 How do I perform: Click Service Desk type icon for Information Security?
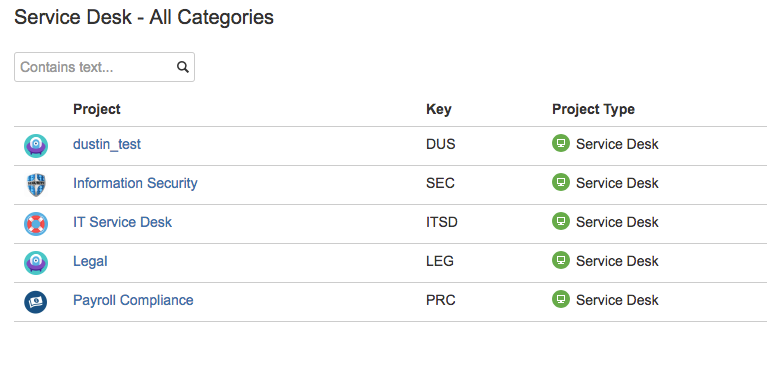tap(561, 182)
